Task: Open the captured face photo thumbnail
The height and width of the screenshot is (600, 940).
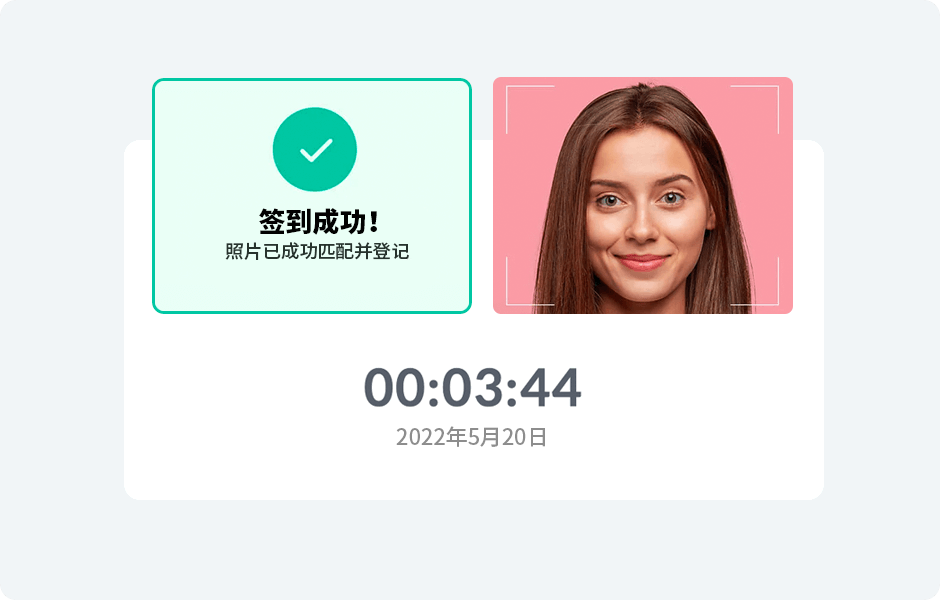Action: (x=643, y=195)
